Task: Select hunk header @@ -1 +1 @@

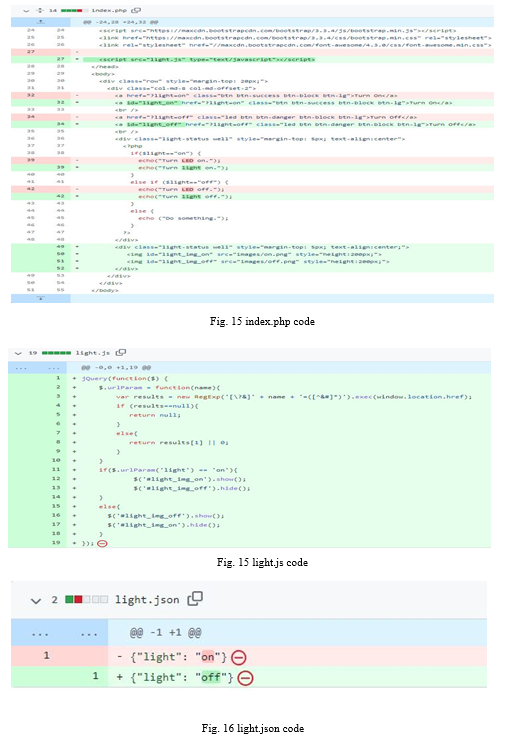Action: tap(165, 632)
